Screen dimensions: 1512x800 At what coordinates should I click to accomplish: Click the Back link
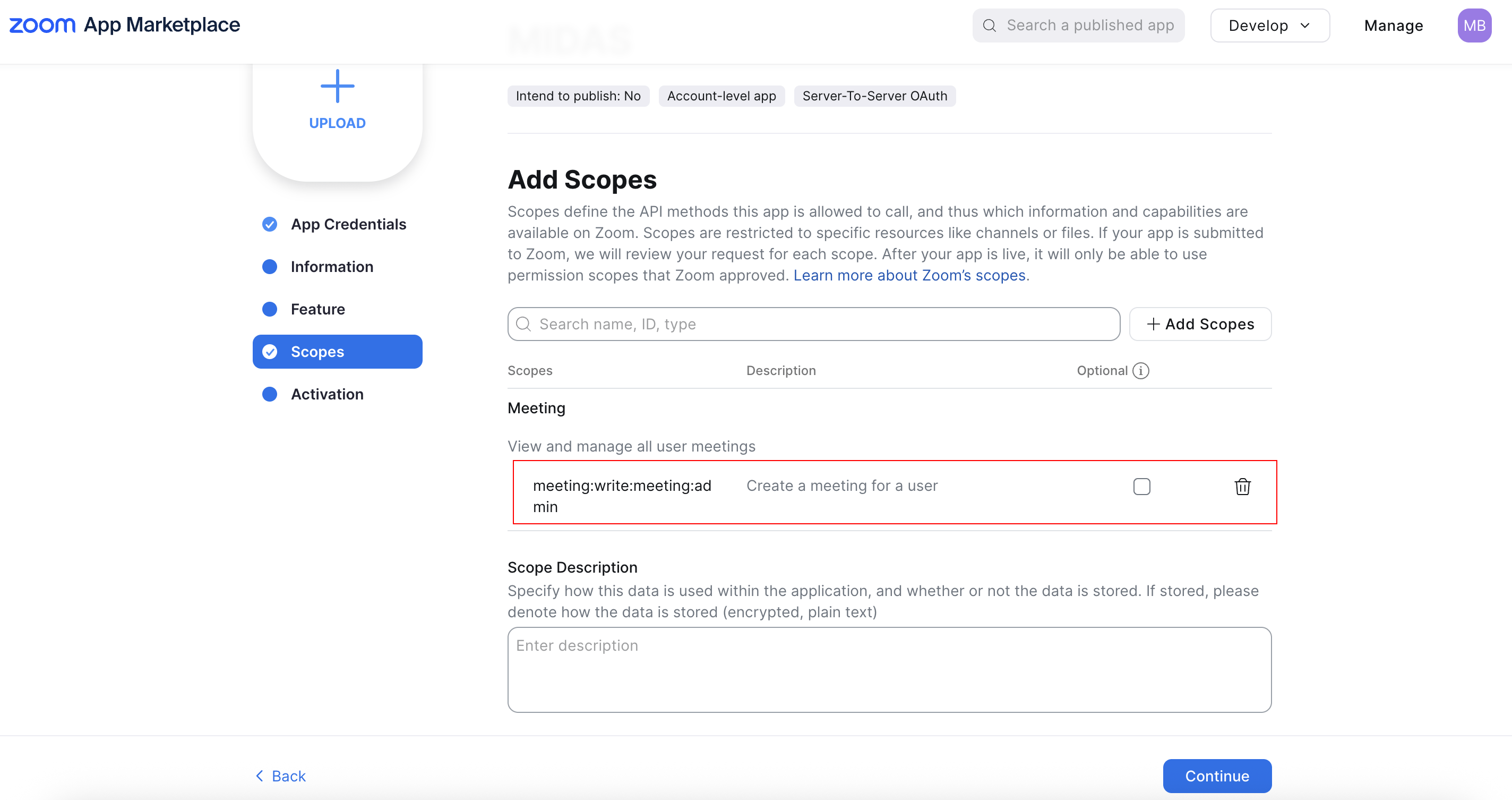tap(280, 776)
